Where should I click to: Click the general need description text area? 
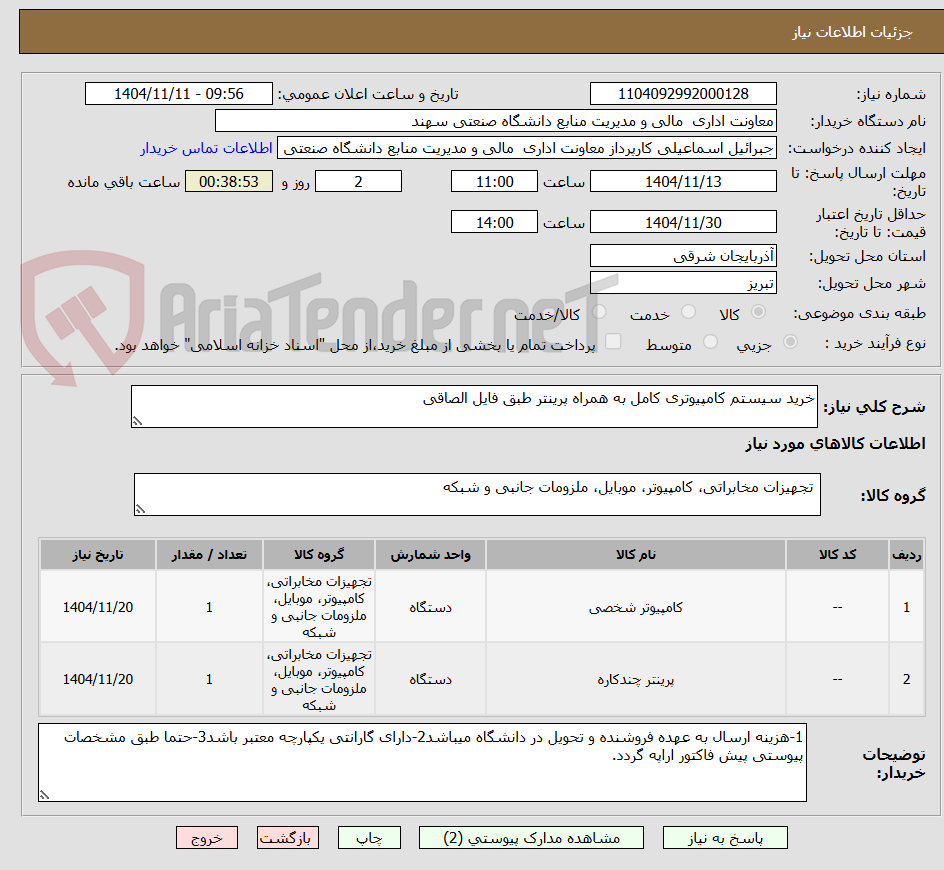[474, 406]
